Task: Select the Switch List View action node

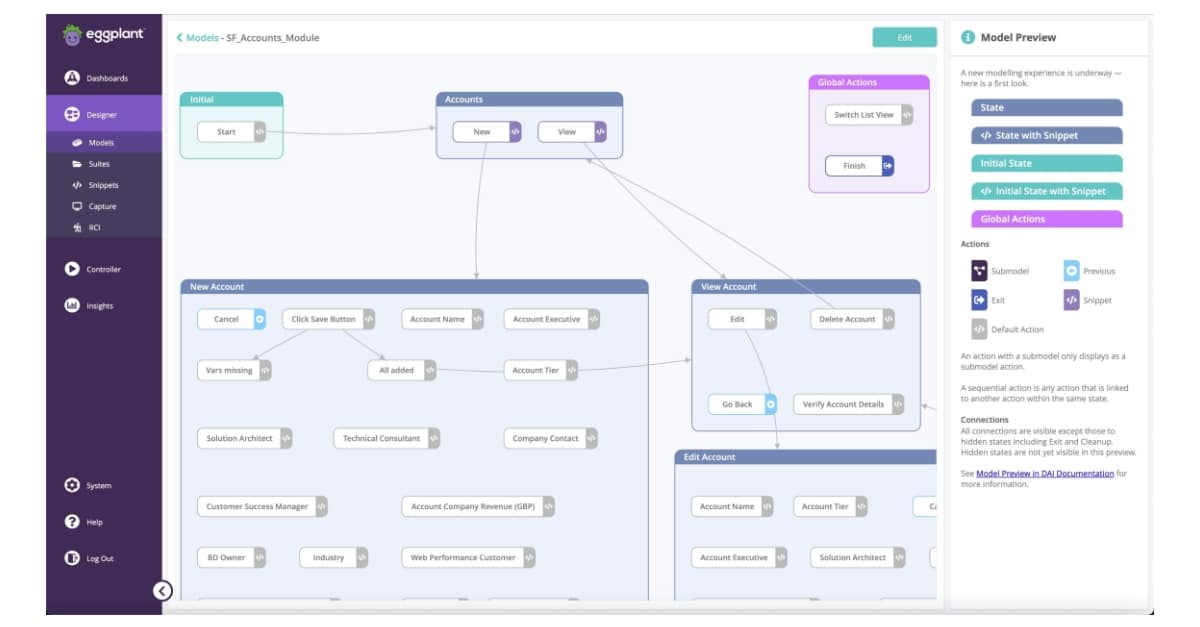Action: 870,115
